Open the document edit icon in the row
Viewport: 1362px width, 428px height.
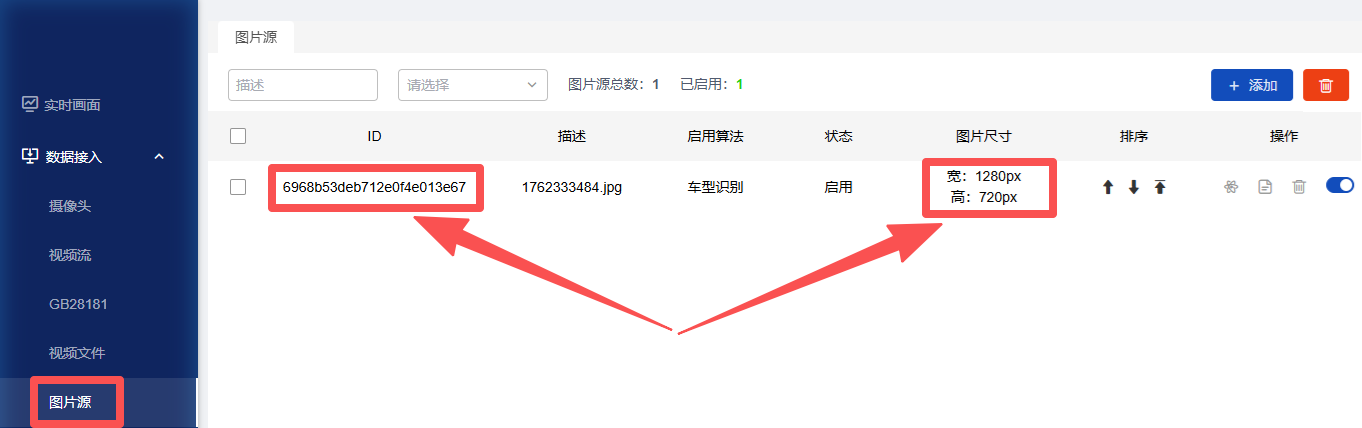[x=1265, y=186]
